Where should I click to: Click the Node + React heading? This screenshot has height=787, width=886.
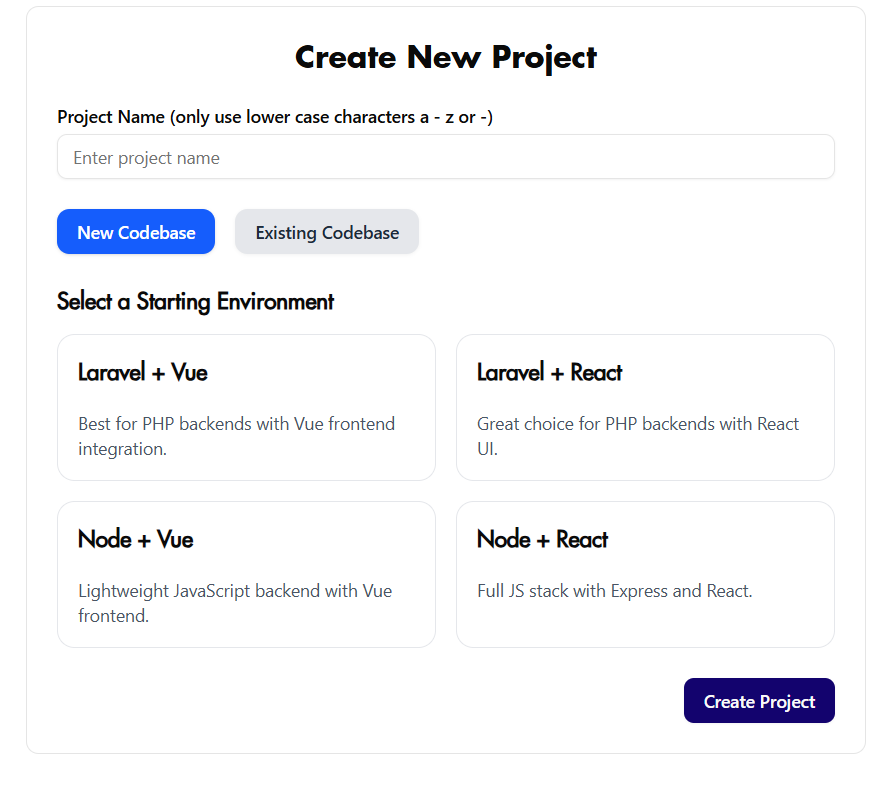coord(542,540)
